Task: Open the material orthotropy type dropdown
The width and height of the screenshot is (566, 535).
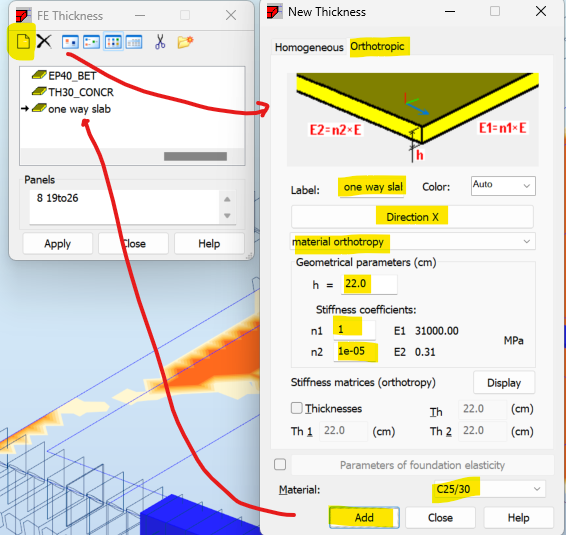Action: [413, 242]
